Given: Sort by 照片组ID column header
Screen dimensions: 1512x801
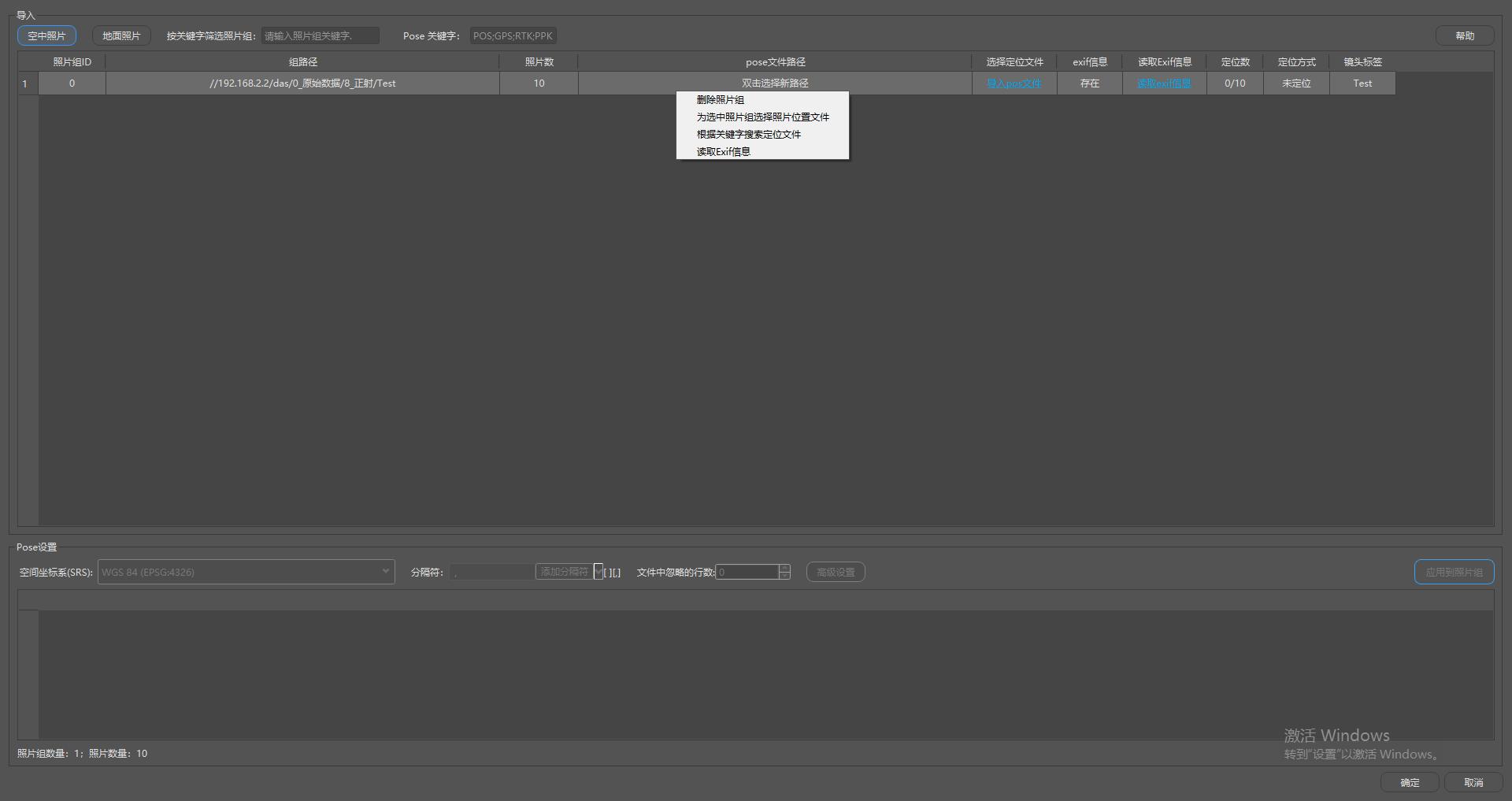Looking at the screenshot, I should point(72,62).
